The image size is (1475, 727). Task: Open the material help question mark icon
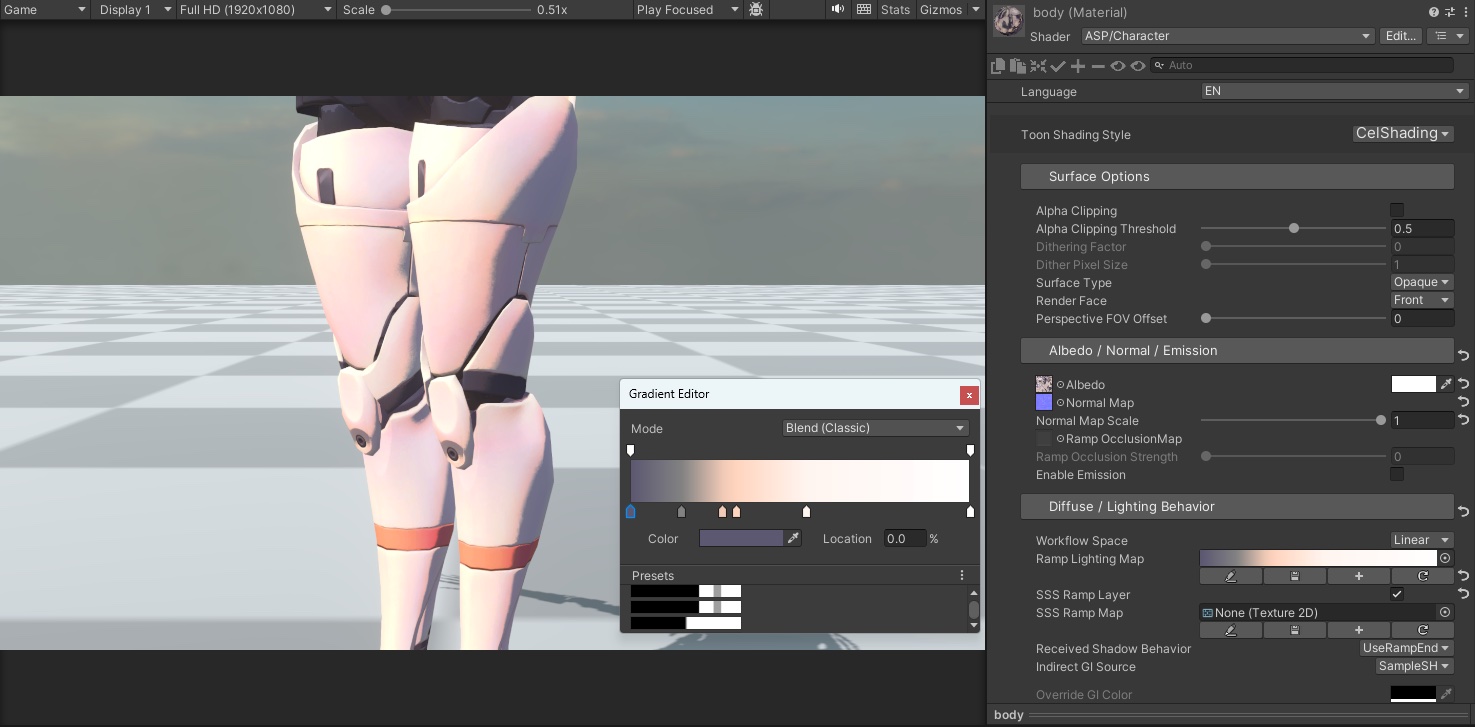tap(1434, 12)
